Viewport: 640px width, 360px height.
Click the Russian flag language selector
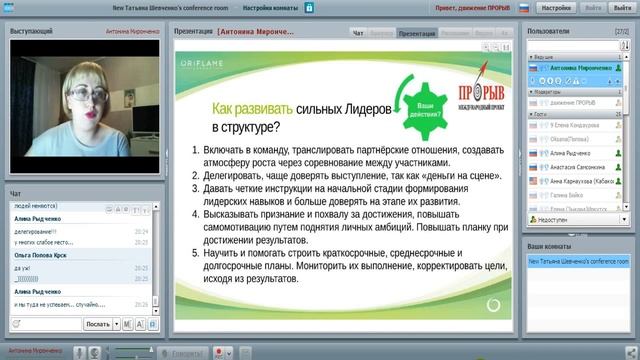[524, 8]
